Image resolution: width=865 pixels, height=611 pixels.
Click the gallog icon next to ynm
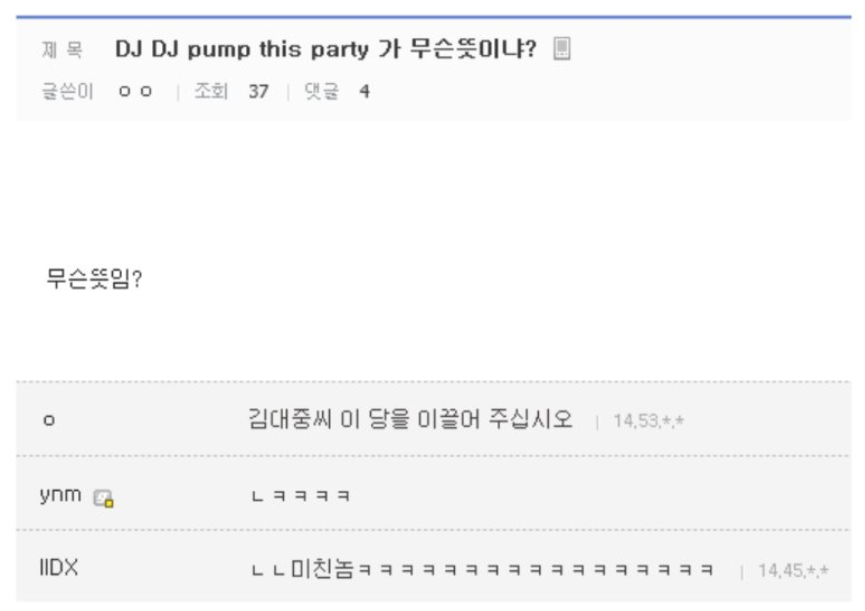[x=103, y=498]
